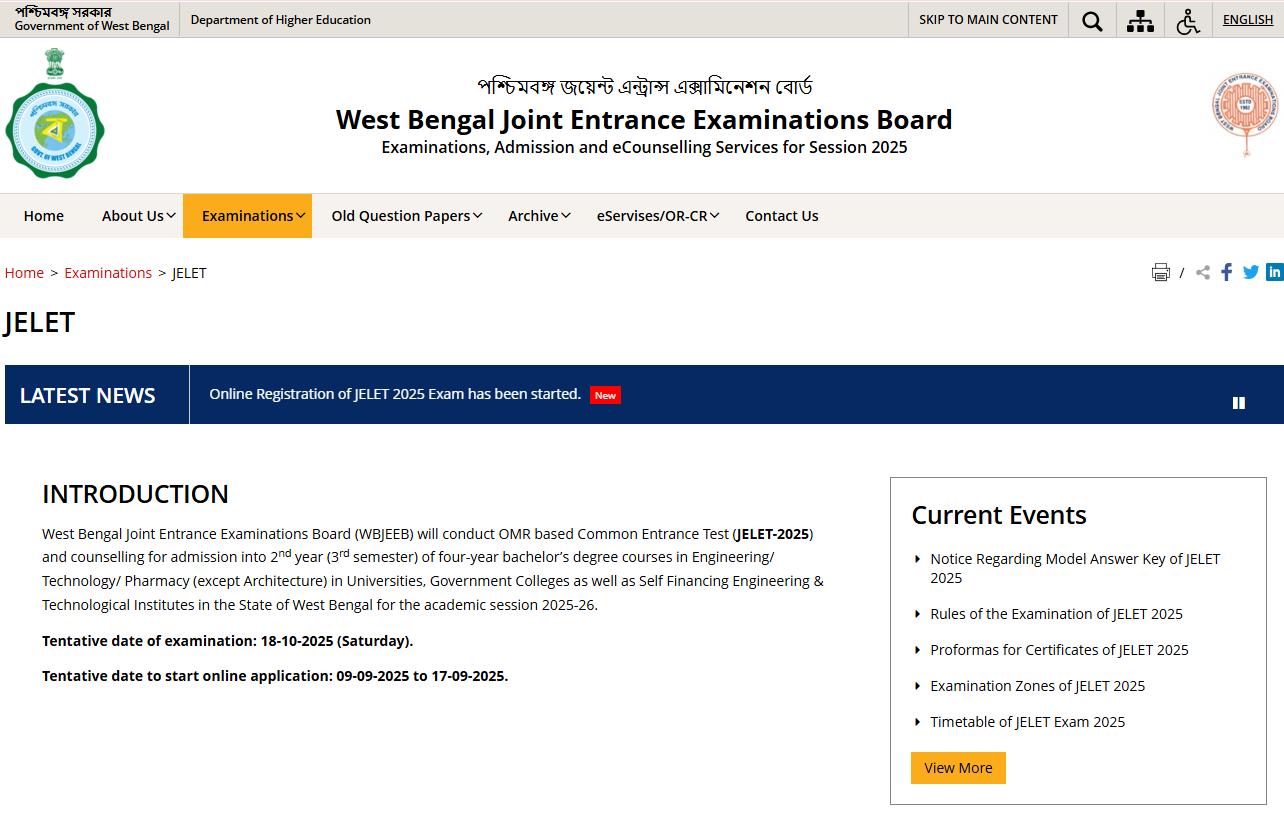
Task: Click the View More button under Current Events
Action: [x=957, y=767]
